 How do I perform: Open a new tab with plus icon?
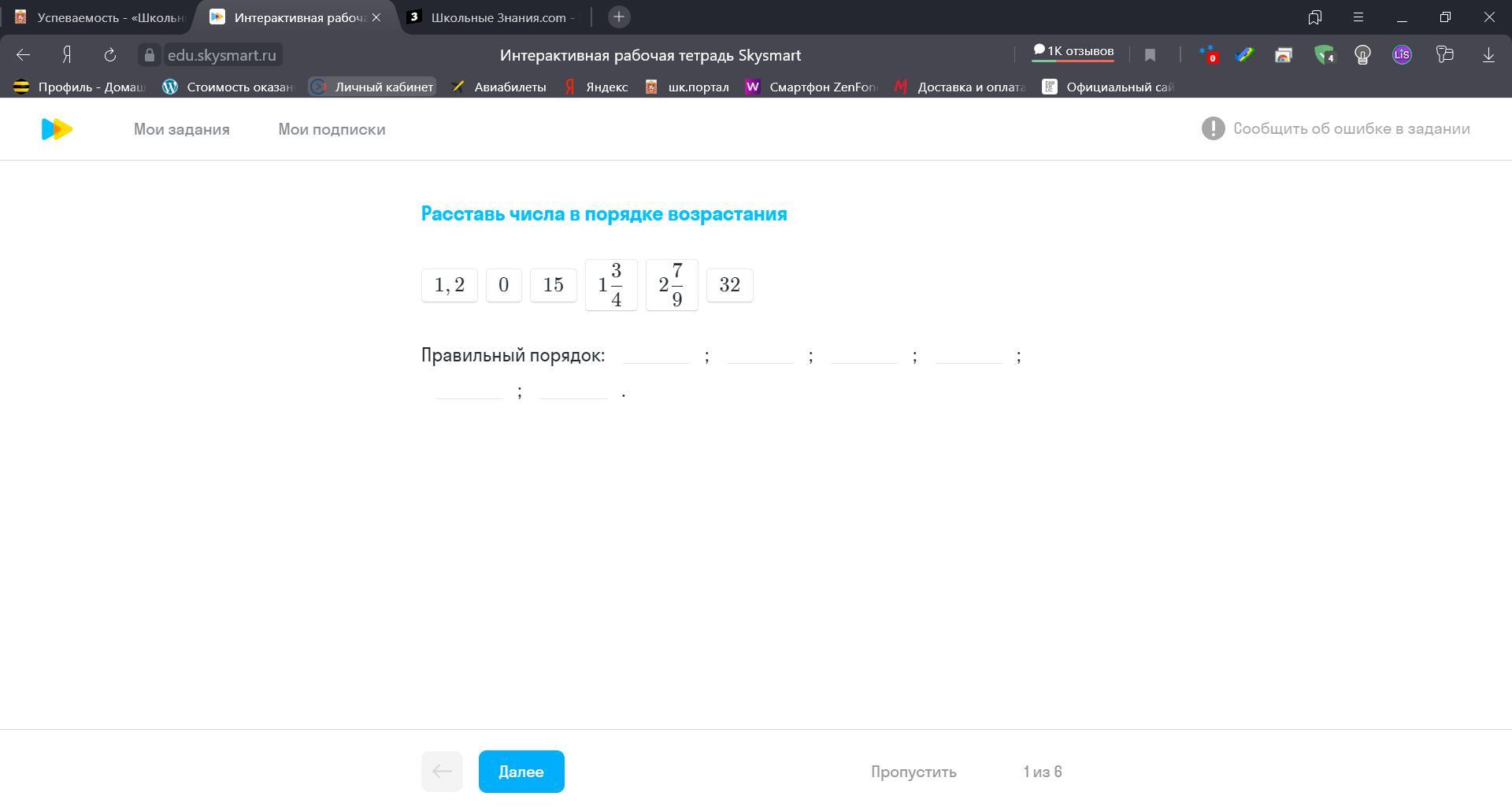pyautogui.click(x=619, y=17)
